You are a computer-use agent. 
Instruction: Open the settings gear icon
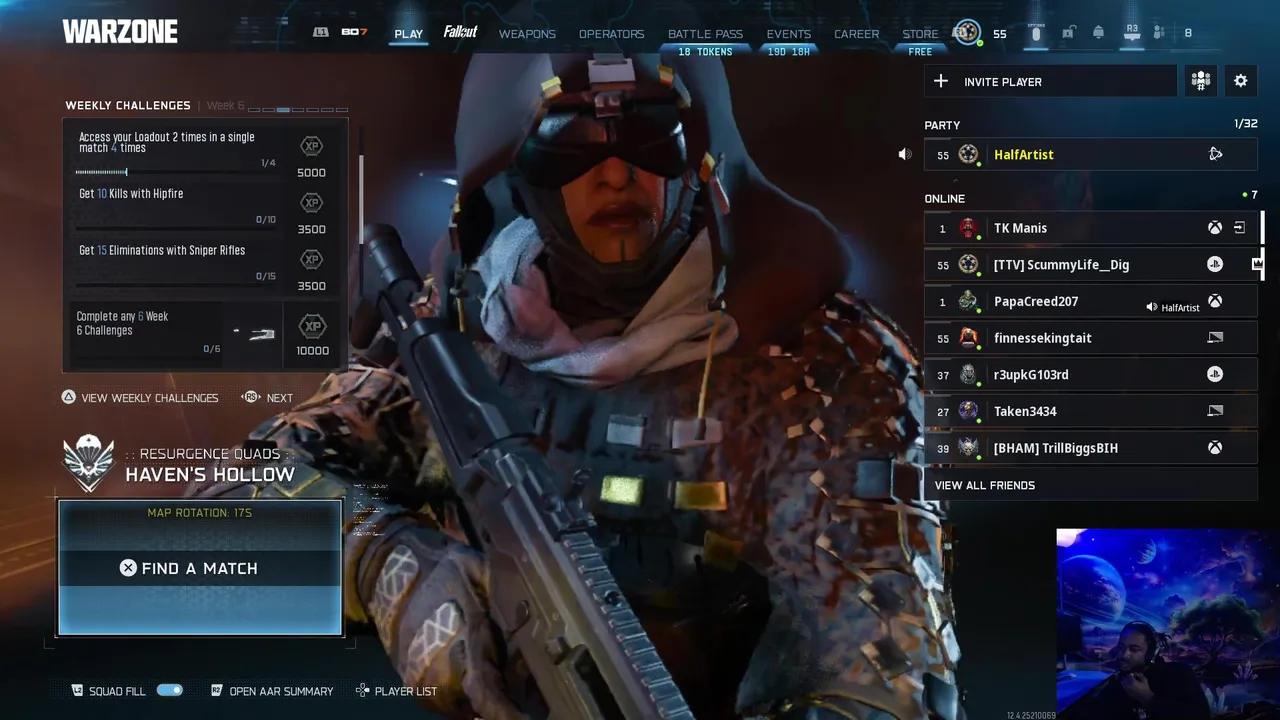[x=1241, y=81]
